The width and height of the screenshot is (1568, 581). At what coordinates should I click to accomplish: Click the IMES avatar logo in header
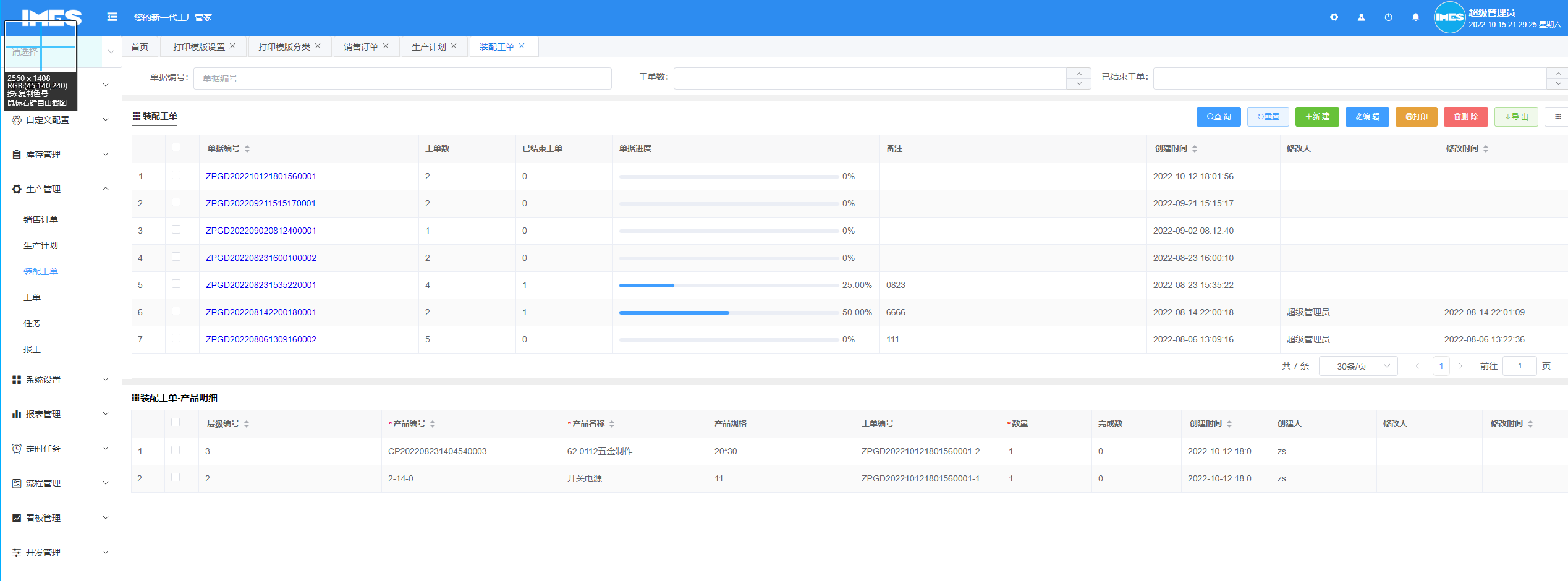[x=1449, y=17]
